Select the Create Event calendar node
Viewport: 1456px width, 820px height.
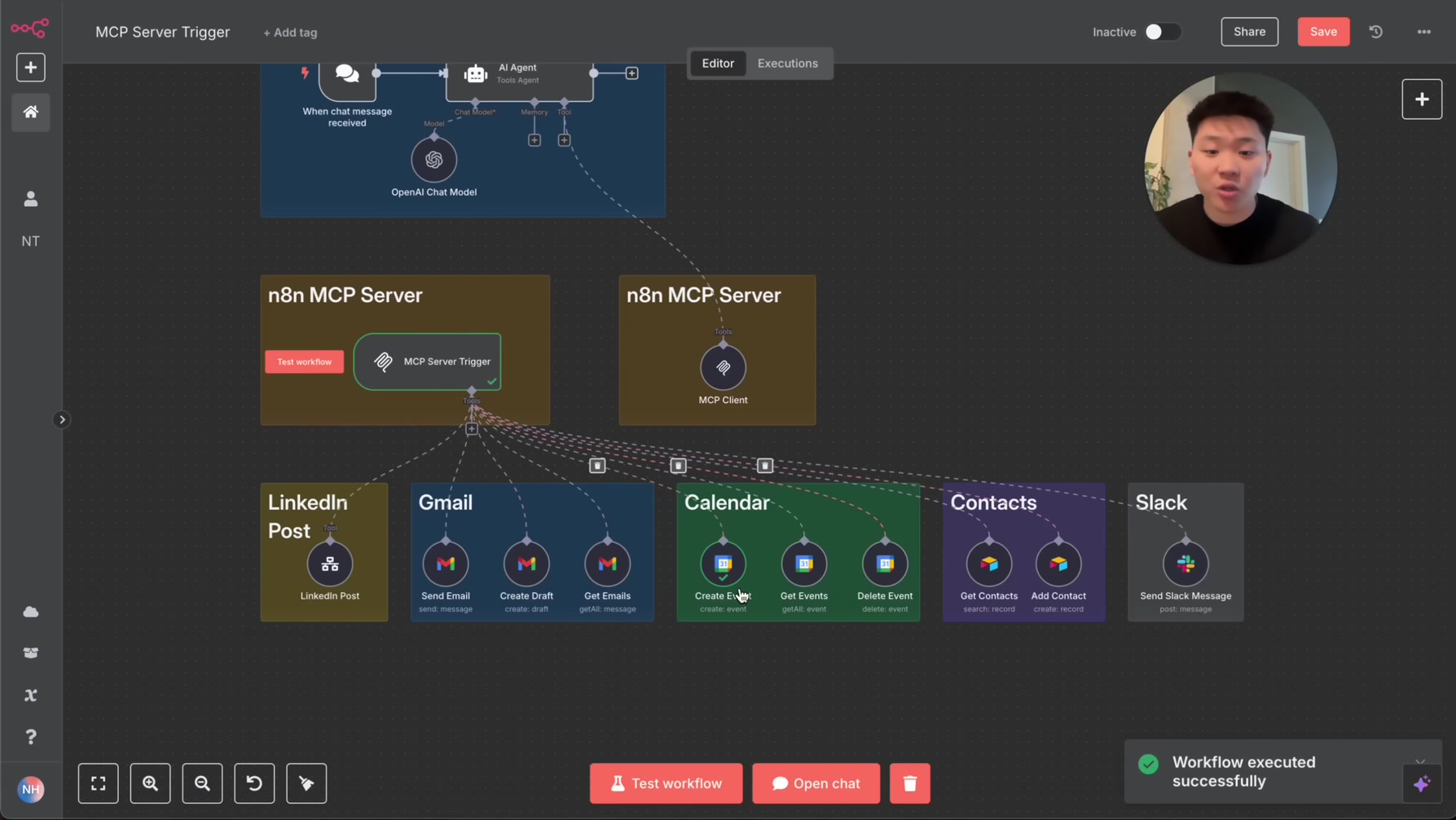coord(723,563)
